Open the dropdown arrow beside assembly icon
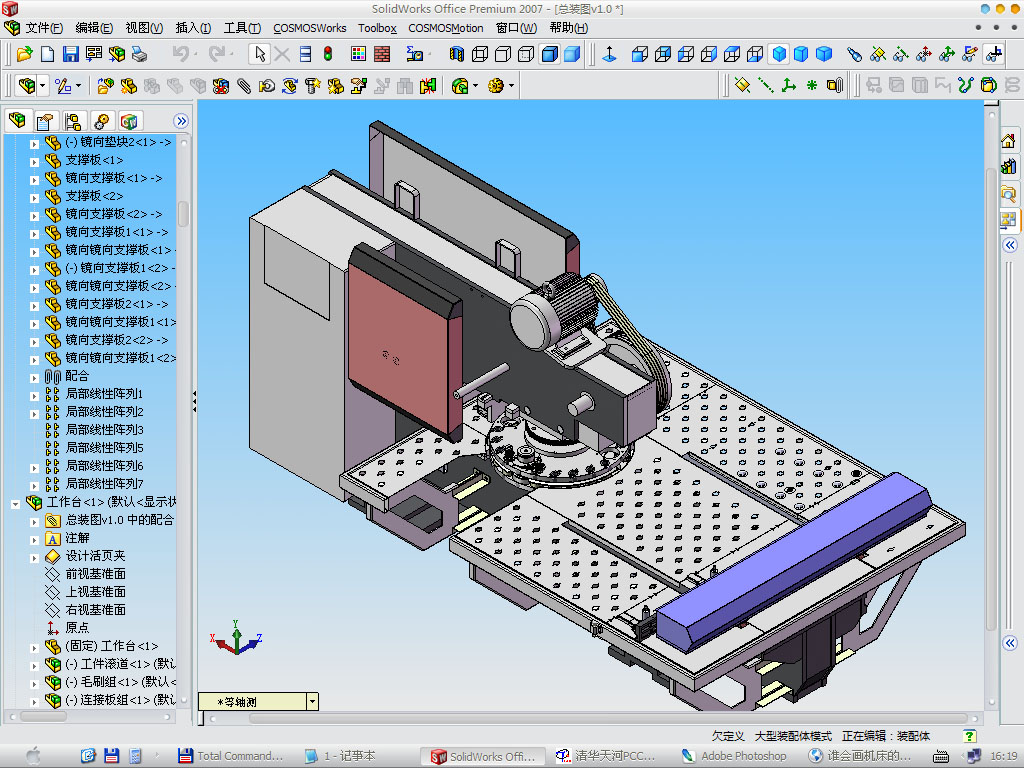Viewport: 1024px width, 768px height. pyautogui.click(x=42, y=86)
